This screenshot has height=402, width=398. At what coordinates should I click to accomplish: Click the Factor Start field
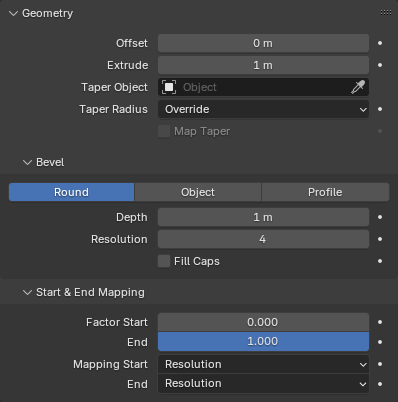(x=263, y=322)
